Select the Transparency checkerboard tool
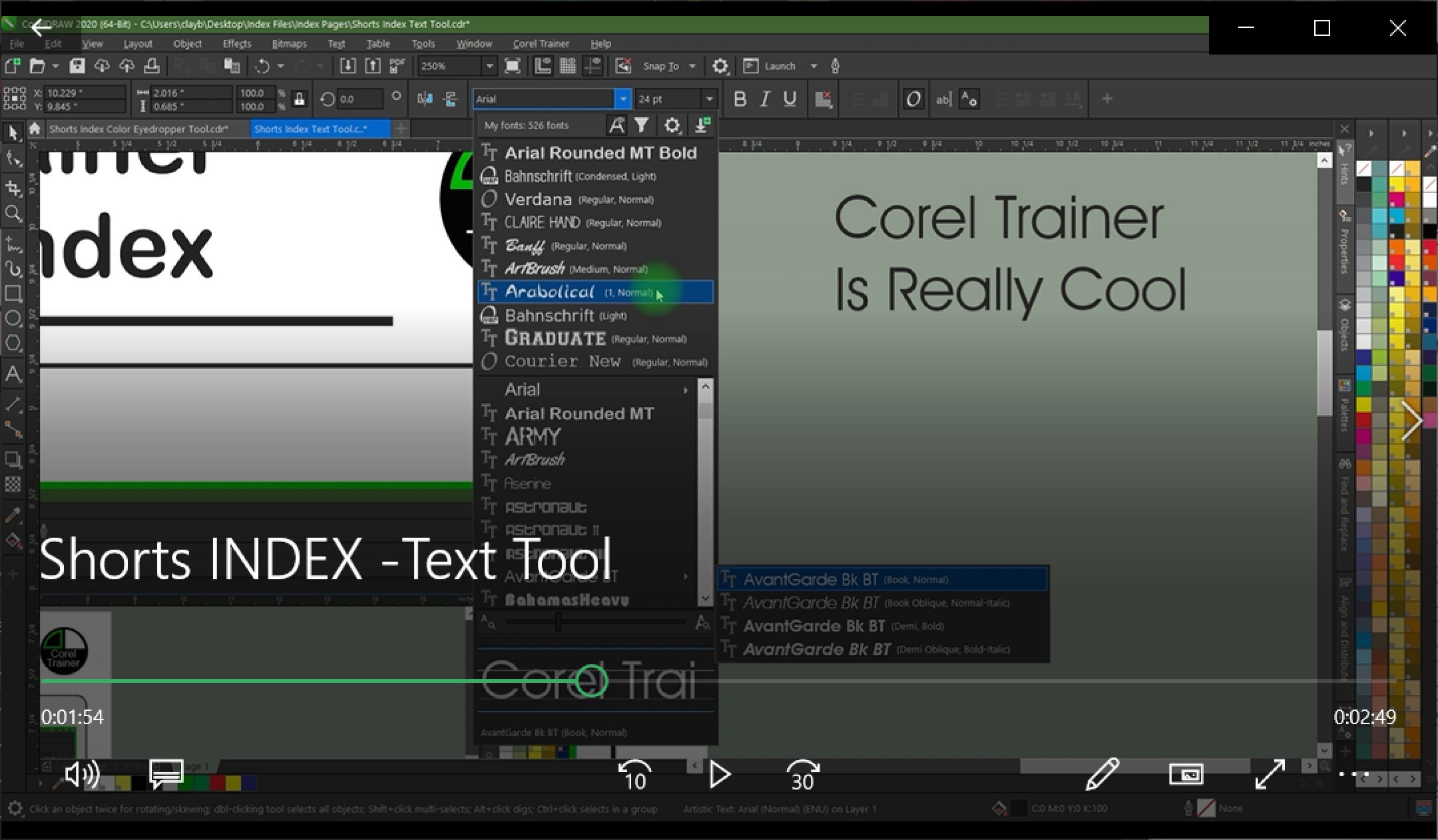Image resolution: width=1438 pixels, height=840 pixels. (x=13, y=484)
